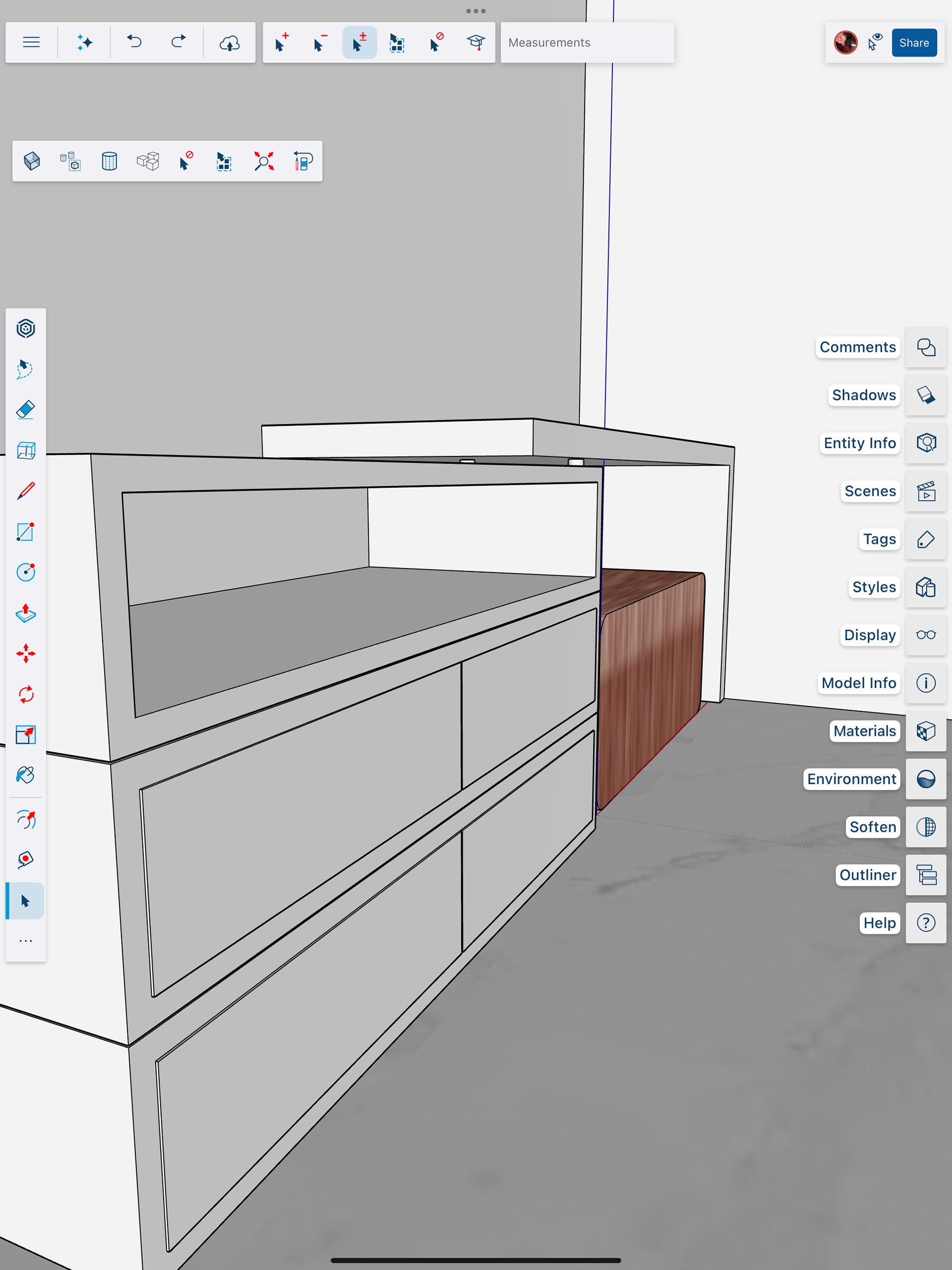Open the Outliner panel
Screen dimensions: 952x1270
click(926, 875)
